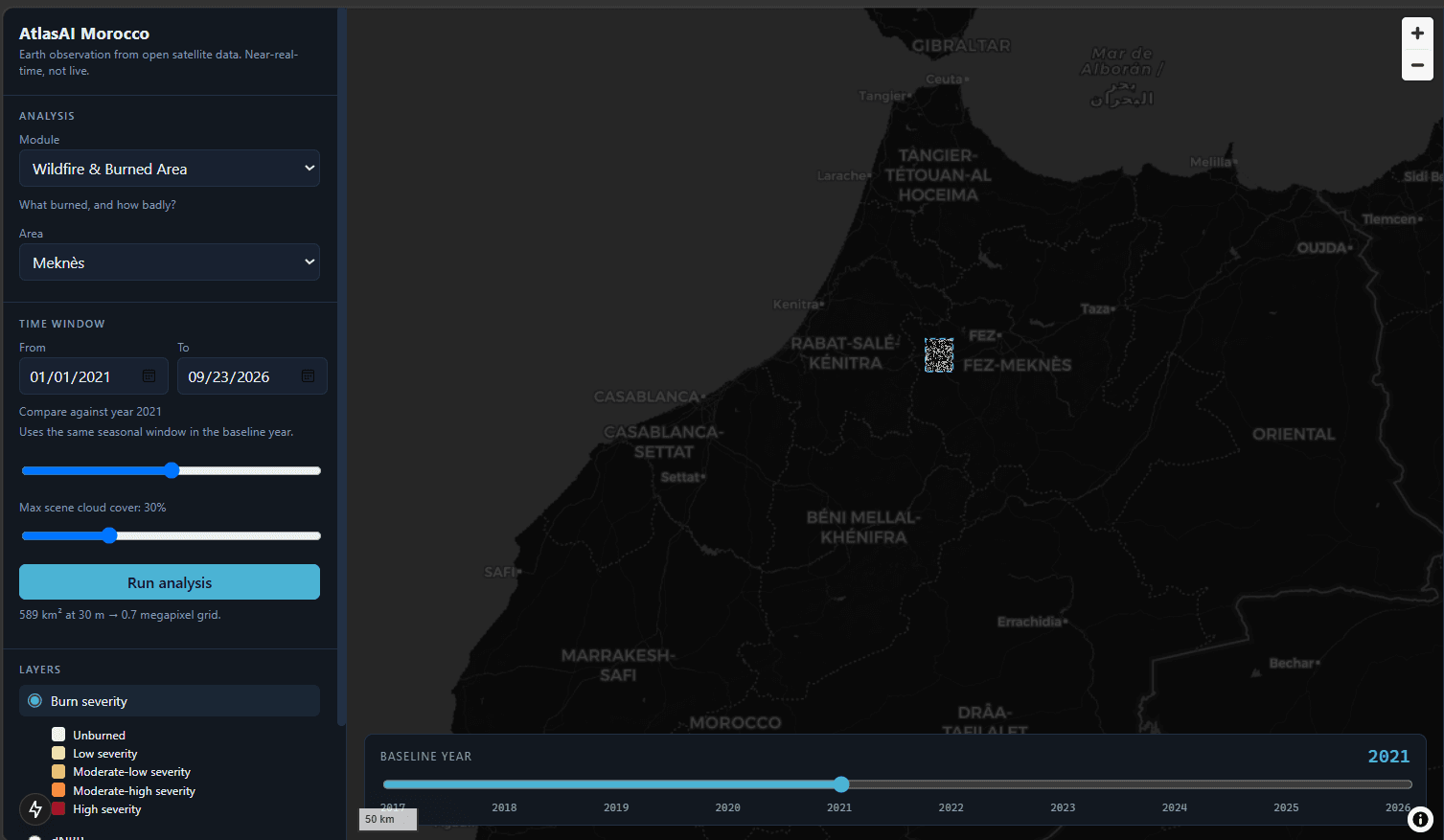Click the Moderate-low severity legend swatch

click(58, 772)
